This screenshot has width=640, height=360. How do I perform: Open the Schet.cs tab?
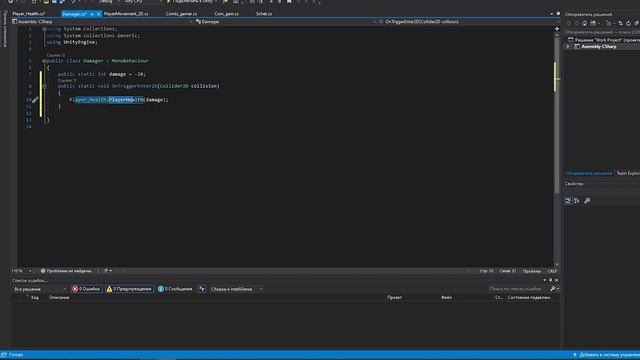point(264,14)
